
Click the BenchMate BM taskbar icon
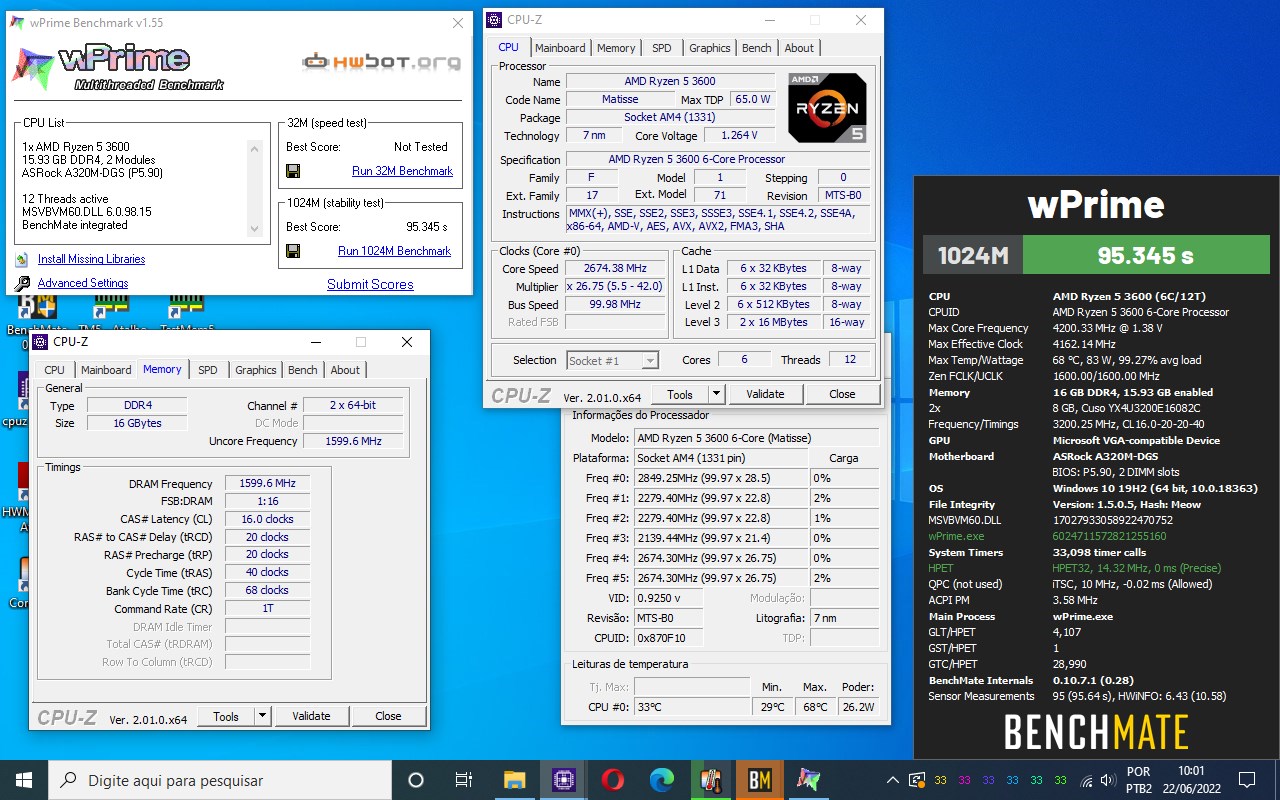tap(760, 780)
